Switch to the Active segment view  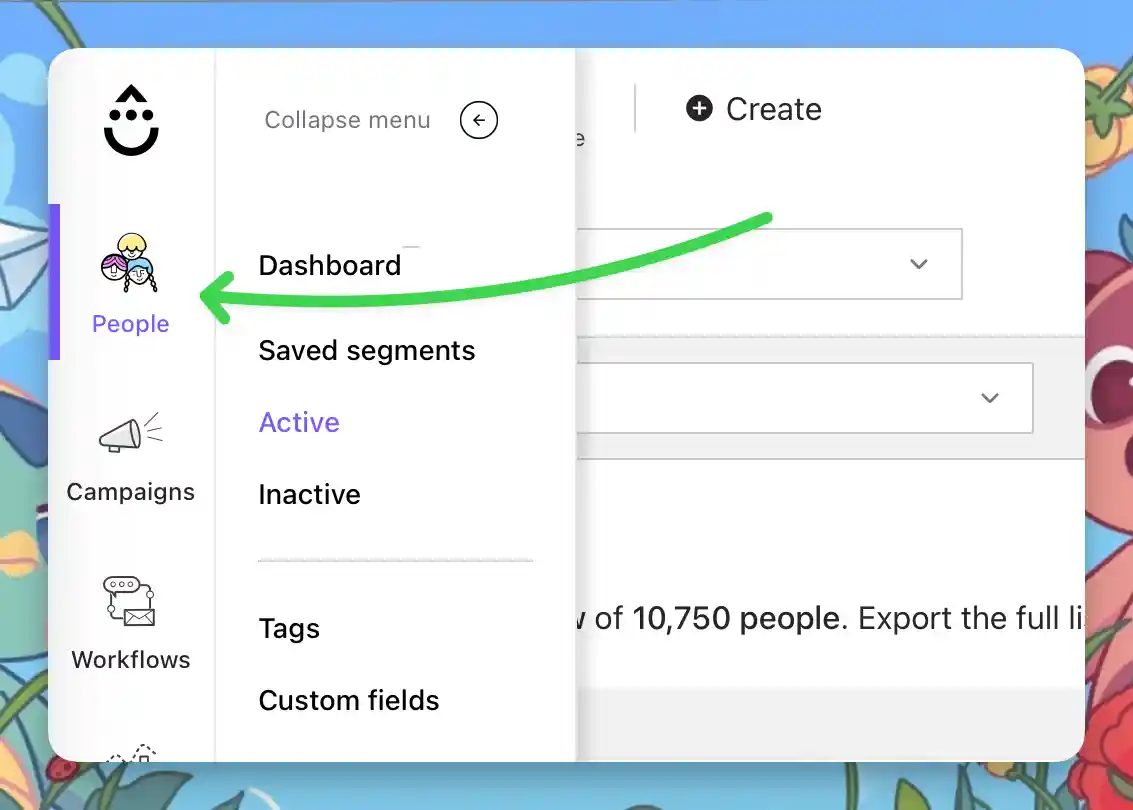click(298, 422)
